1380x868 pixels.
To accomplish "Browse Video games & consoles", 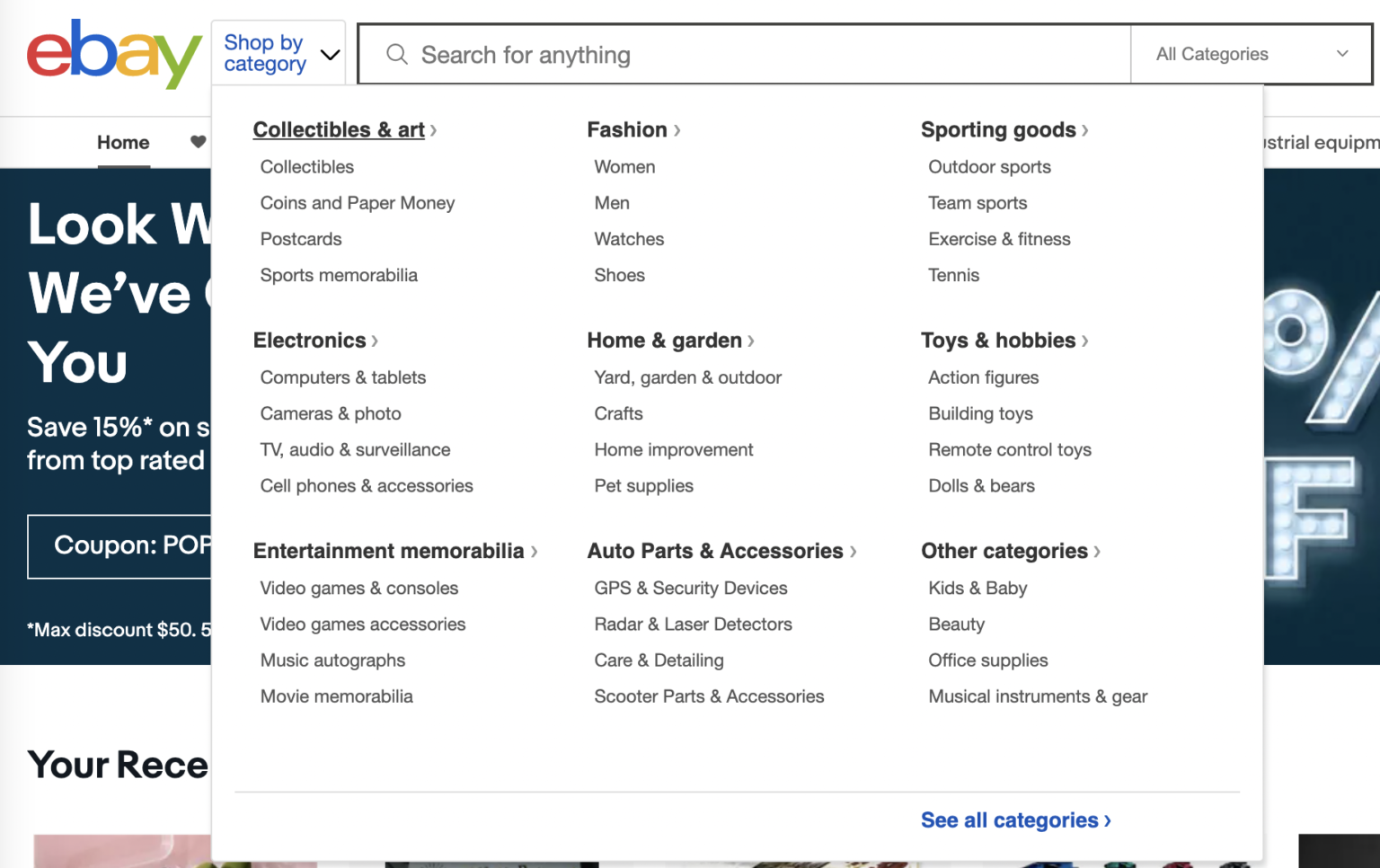I will (x=358, y=588).
